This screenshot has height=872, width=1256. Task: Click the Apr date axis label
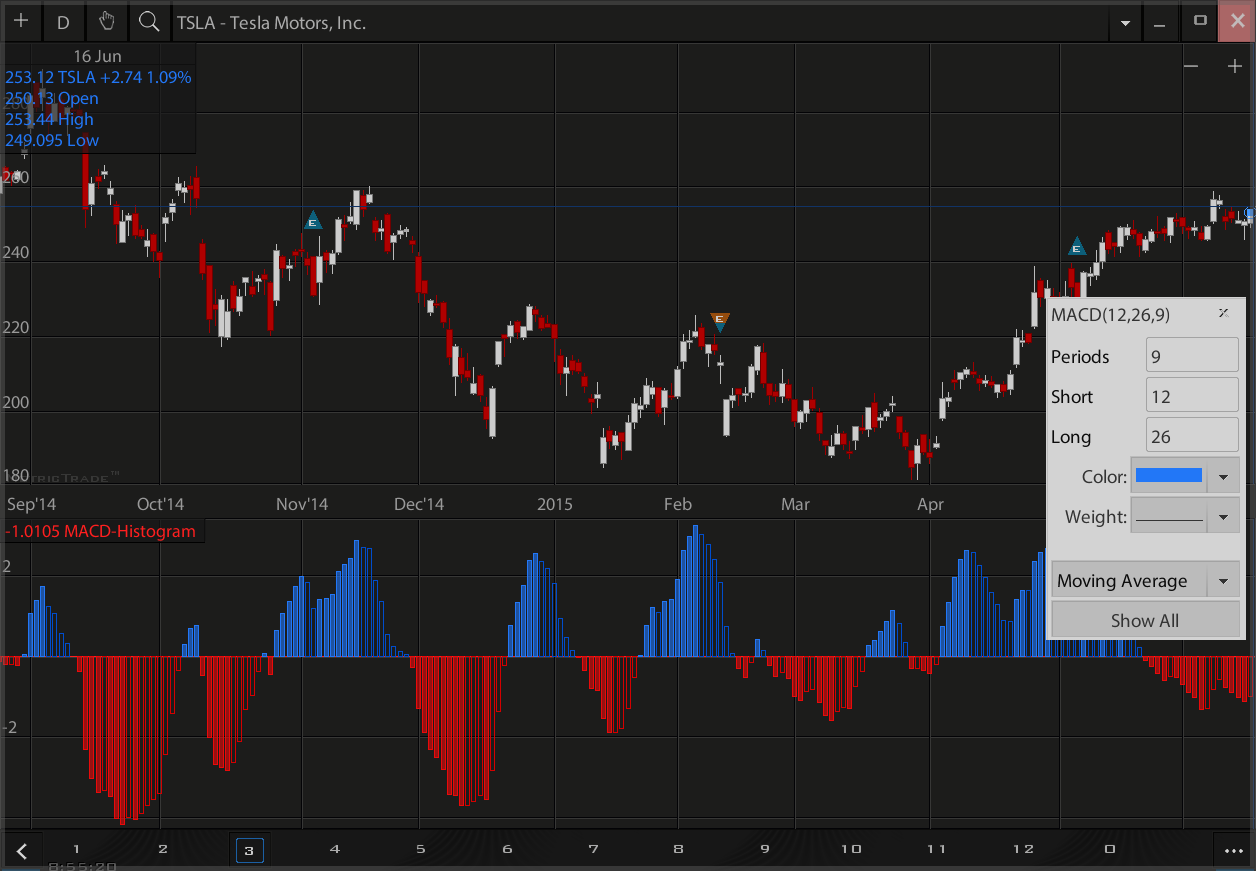pyautogui.click(x=930, y=504)
